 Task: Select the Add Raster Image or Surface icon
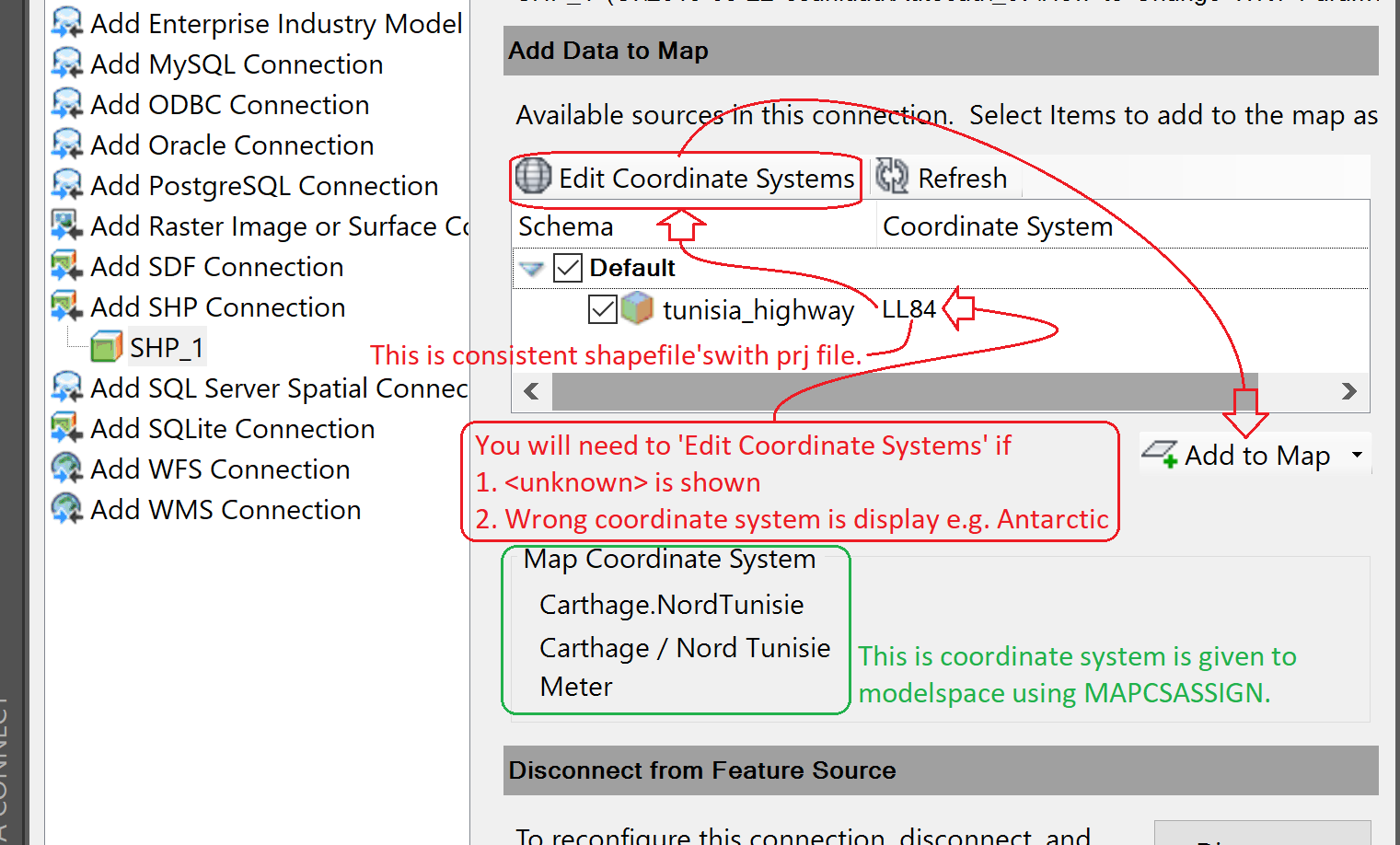click(65, 225)
